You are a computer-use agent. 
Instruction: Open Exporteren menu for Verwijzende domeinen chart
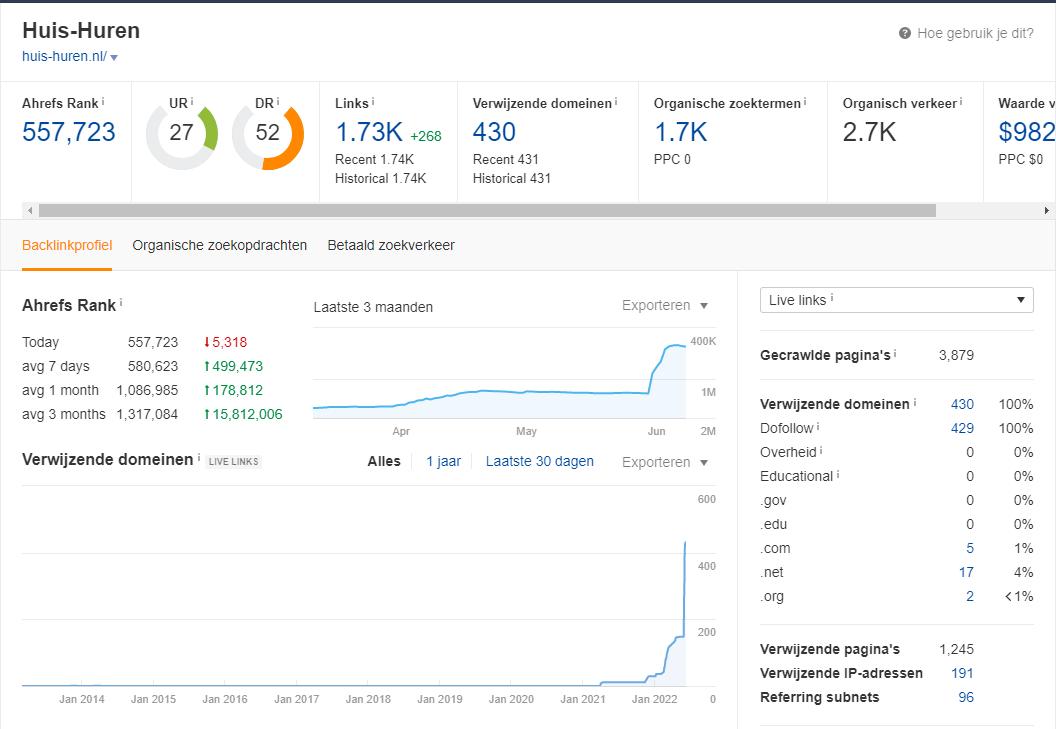coord(665,462)
